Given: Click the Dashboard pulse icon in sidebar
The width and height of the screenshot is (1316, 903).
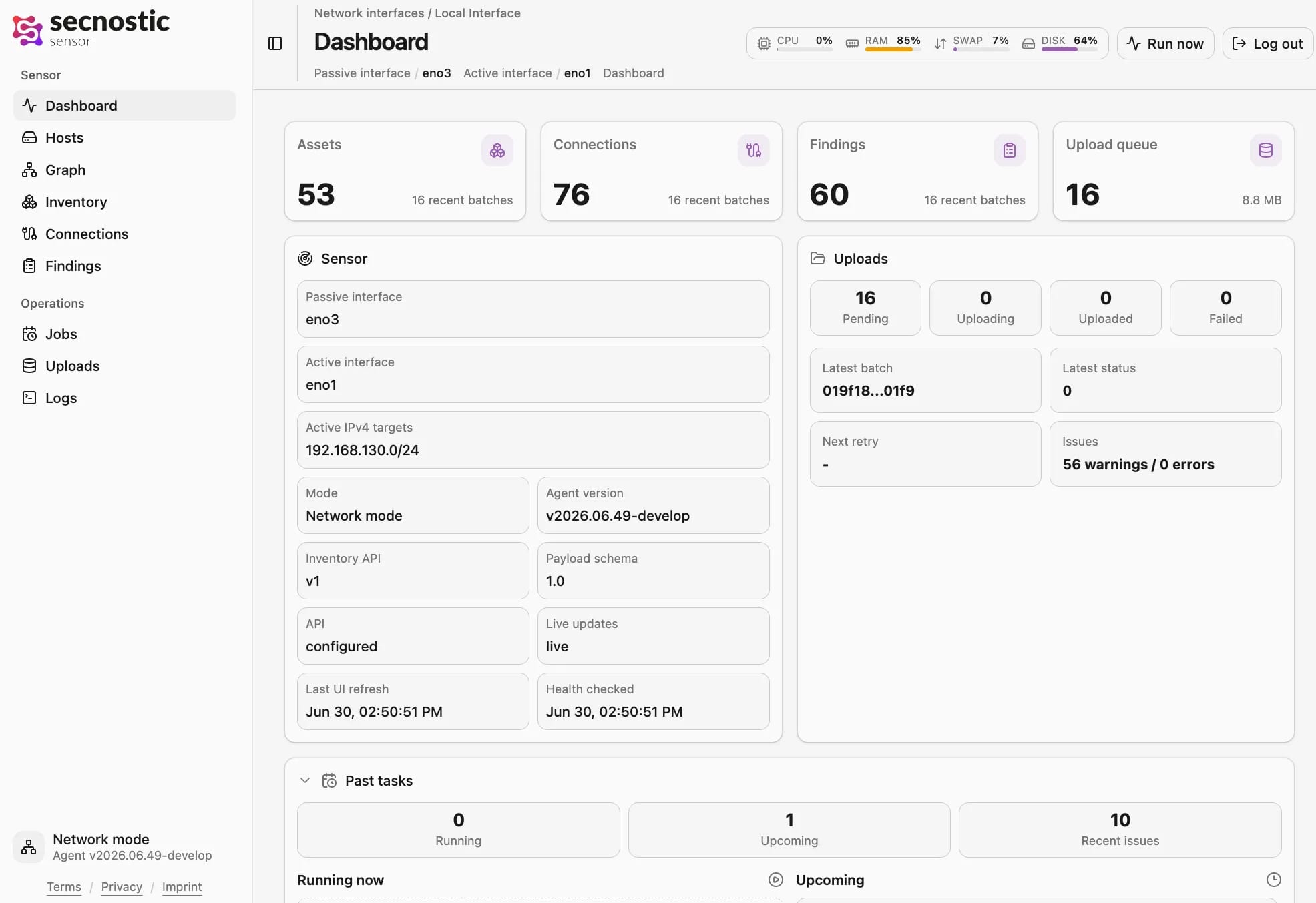Looking at the screenshot, I should click(x=29, y=105).
